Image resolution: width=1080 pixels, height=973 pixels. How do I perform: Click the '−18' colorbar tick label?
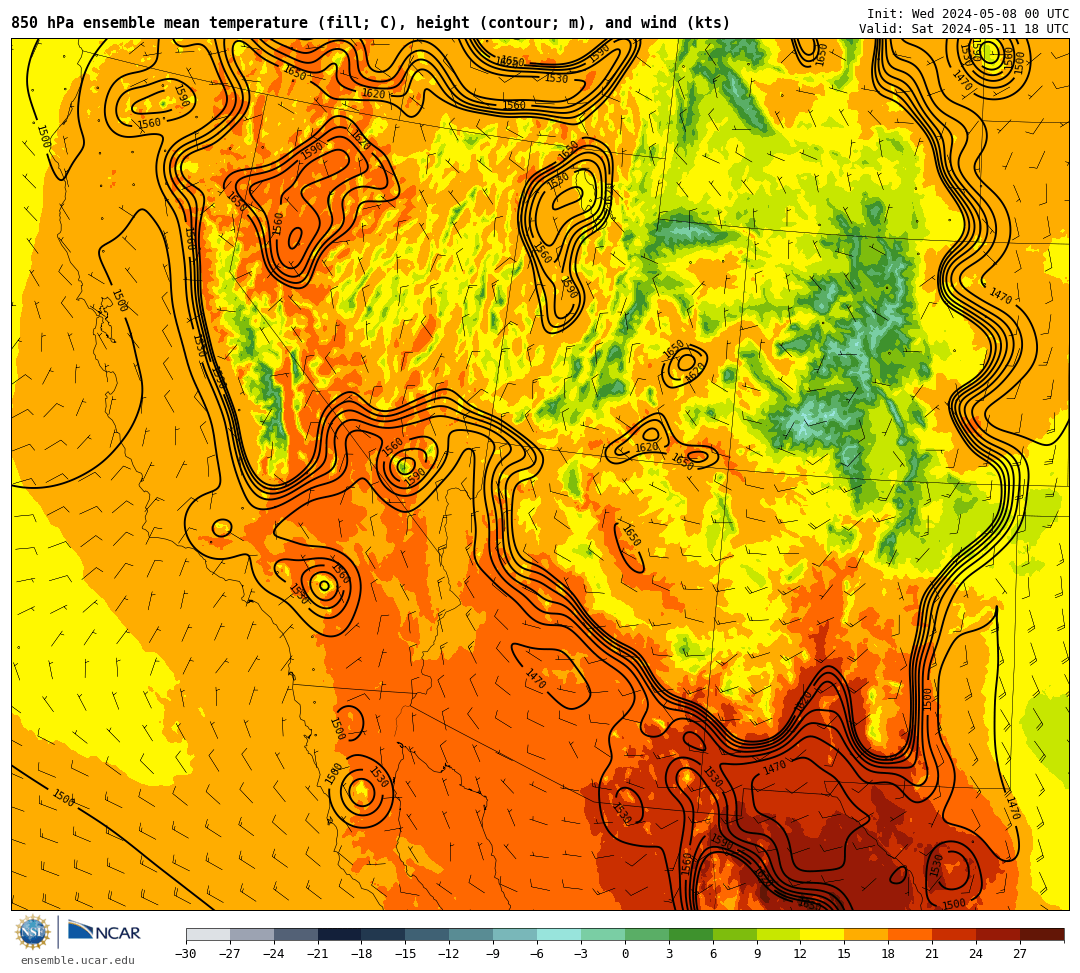362,954
